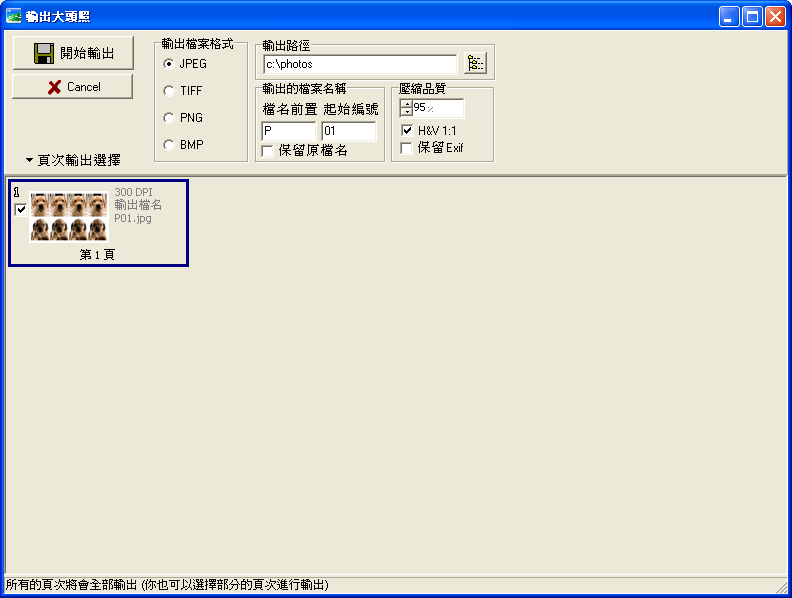
Task: Uncheck the page 1 selection checkbox
Action: pos(21,210)
